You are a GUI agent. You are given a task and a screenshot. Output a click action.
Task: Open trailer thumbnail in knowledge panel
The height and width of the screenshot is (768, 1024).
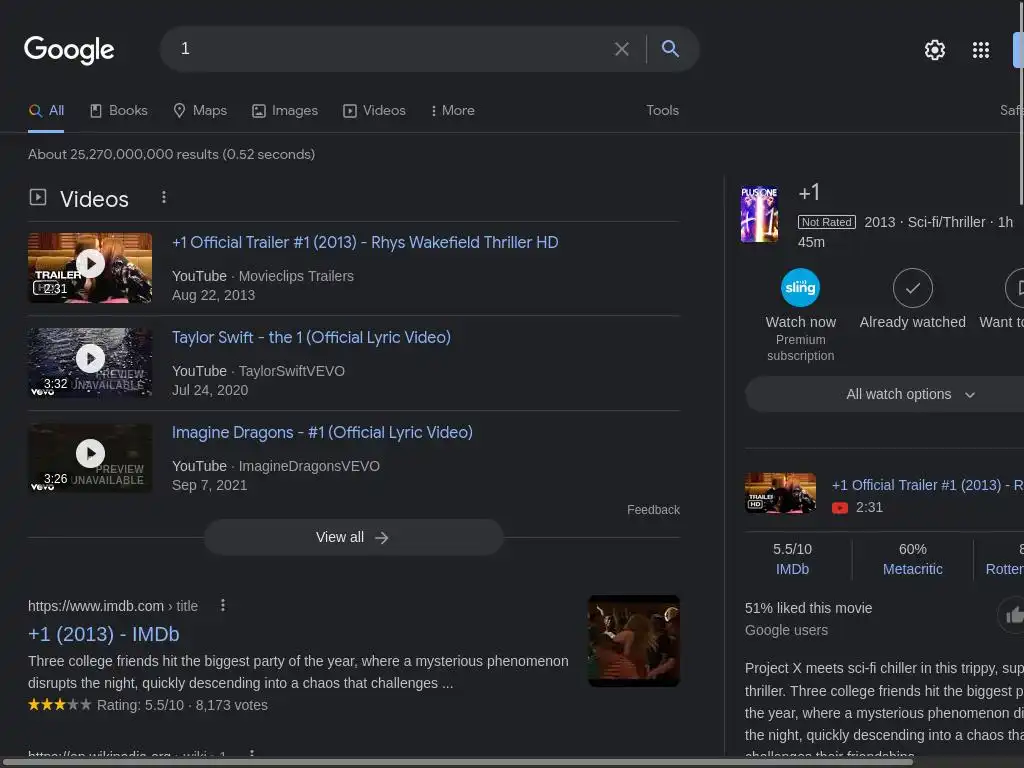pos(780,493)
